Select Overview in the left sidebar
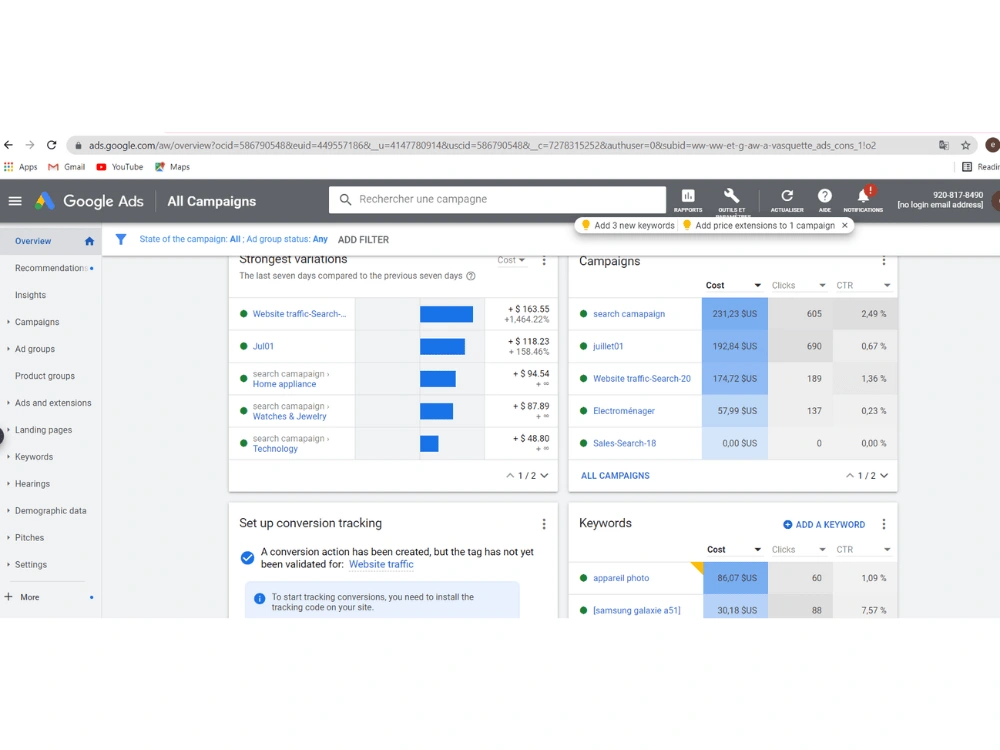1000x750 pixels. (x=33, y=241)
